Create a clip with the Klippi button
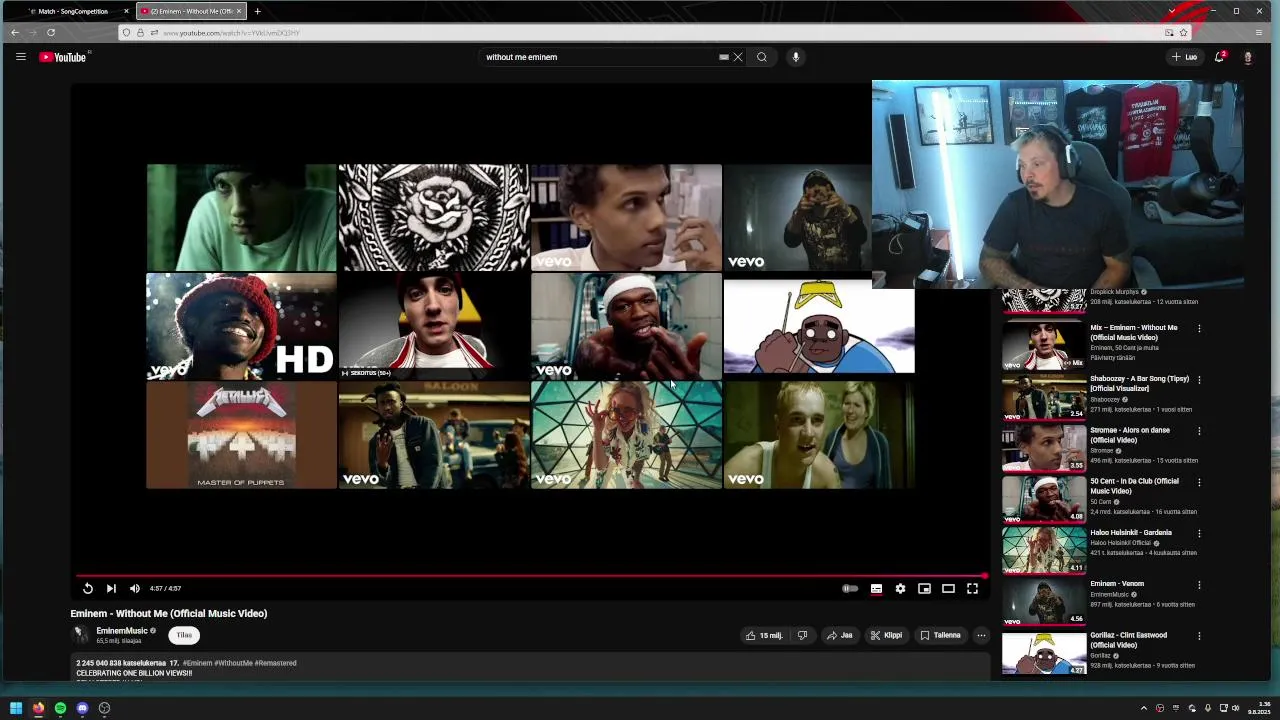The width and height of the screenshot is (1280, 720). point(887,635)
